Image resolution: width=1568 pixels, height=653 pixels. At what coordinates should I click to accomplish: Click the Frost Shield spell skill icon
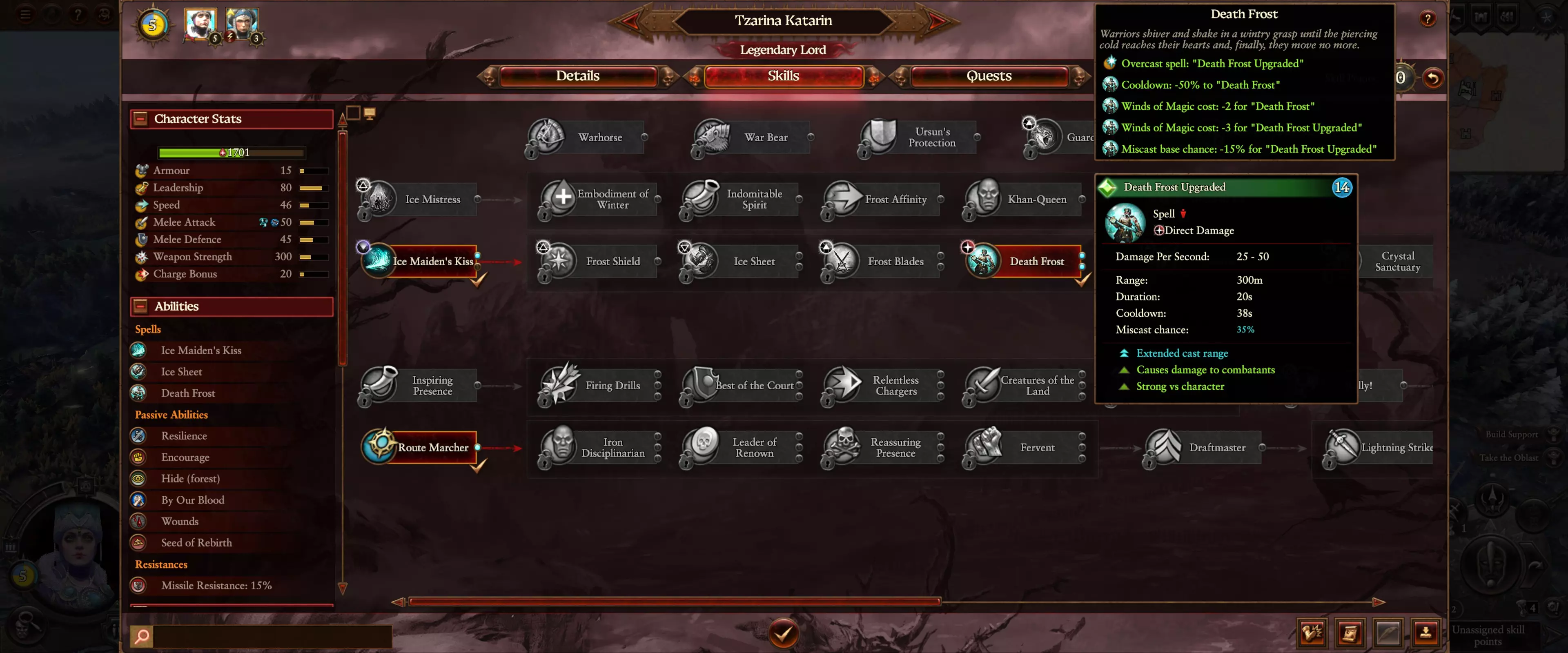(558, 260)
